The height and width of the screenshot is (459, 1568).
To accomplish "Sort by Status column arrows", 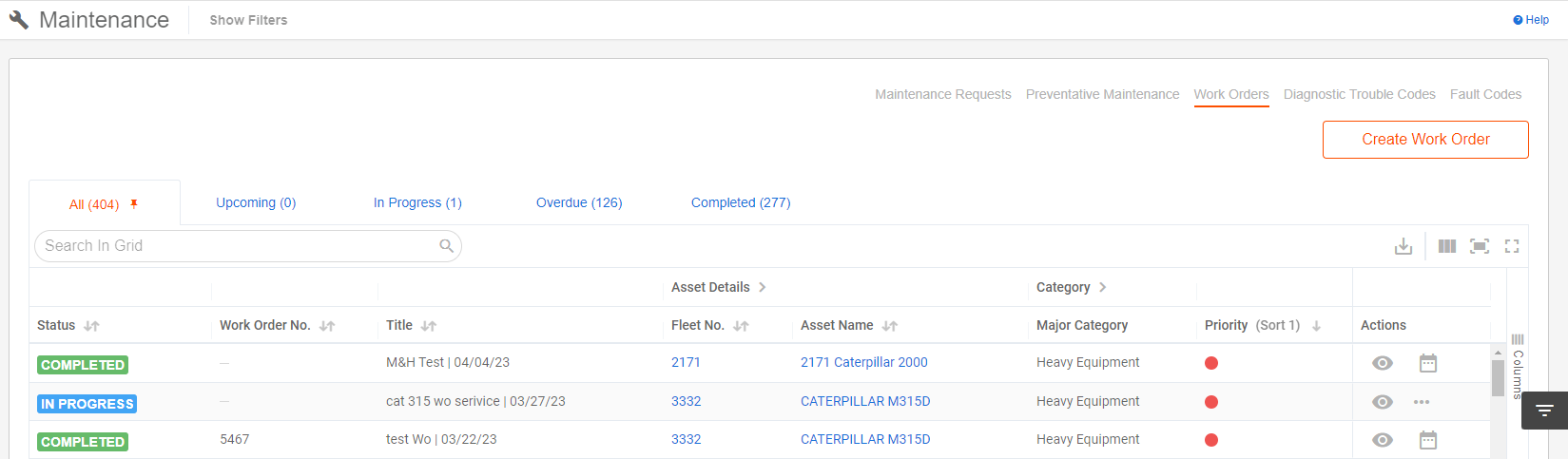I will click(91, 326).
